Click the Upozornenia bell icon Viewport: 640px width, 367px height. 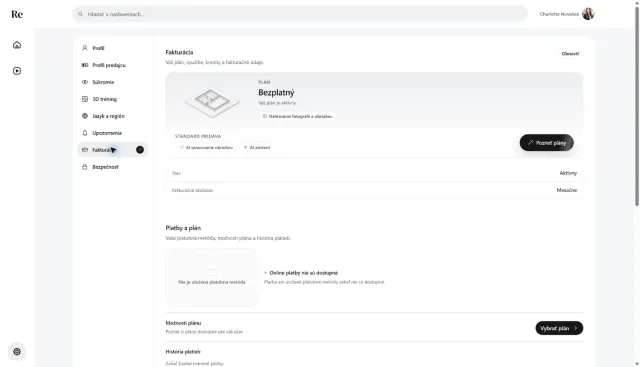[85, 133]
